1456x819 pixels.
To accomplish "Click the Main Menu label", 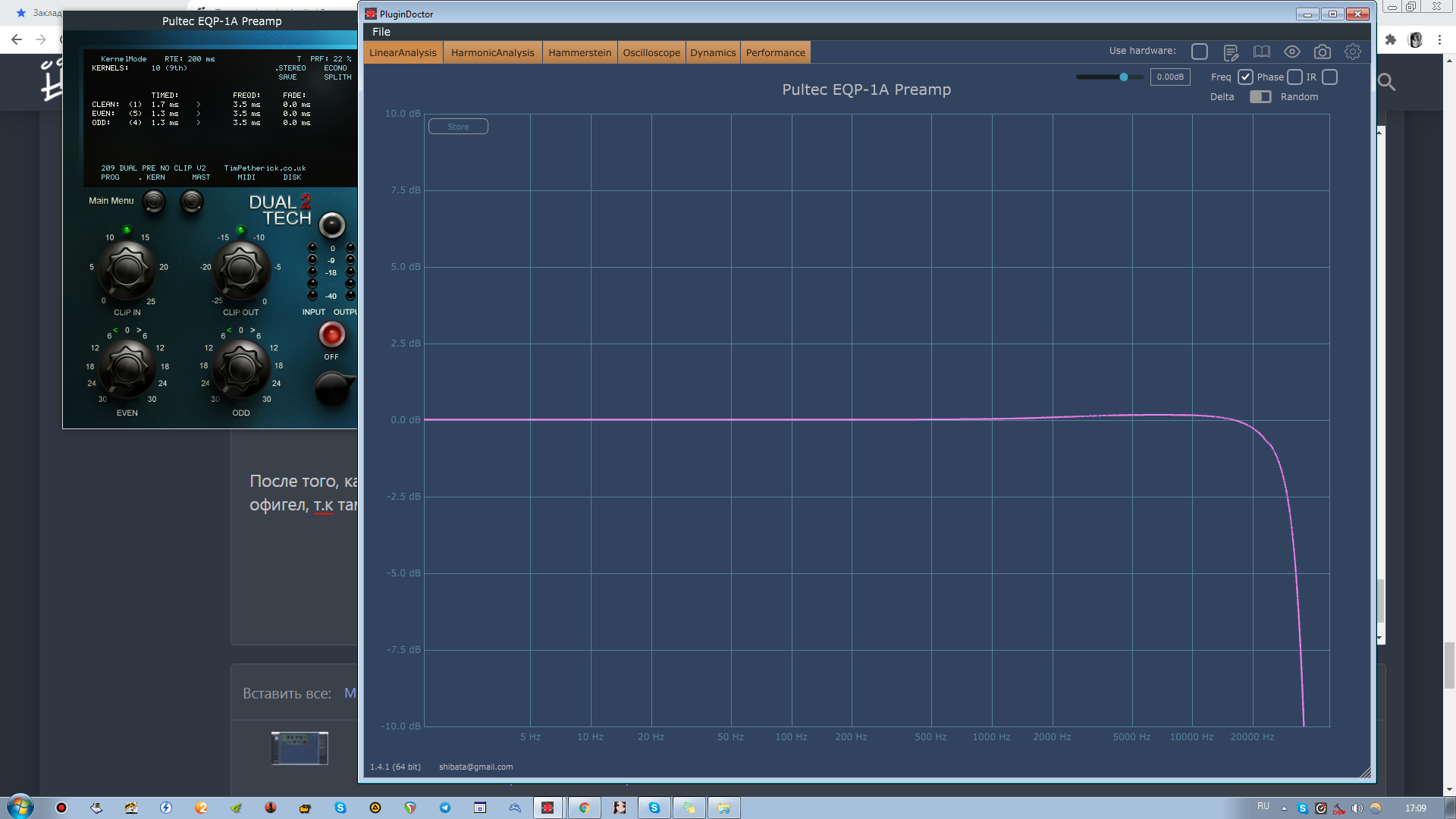I will pos(111,201).
